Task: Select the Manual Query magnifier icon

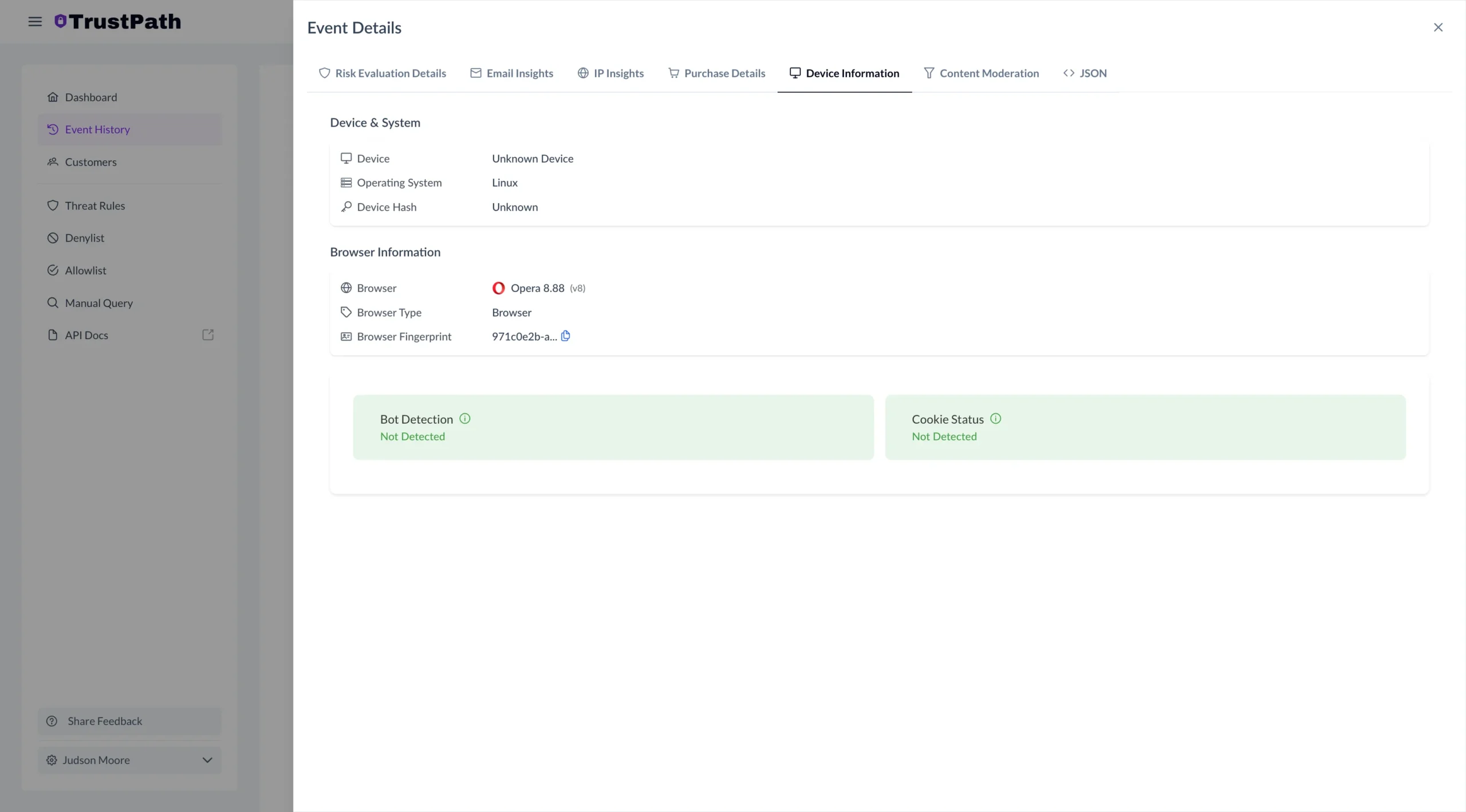Action: (x=53, y=303)
